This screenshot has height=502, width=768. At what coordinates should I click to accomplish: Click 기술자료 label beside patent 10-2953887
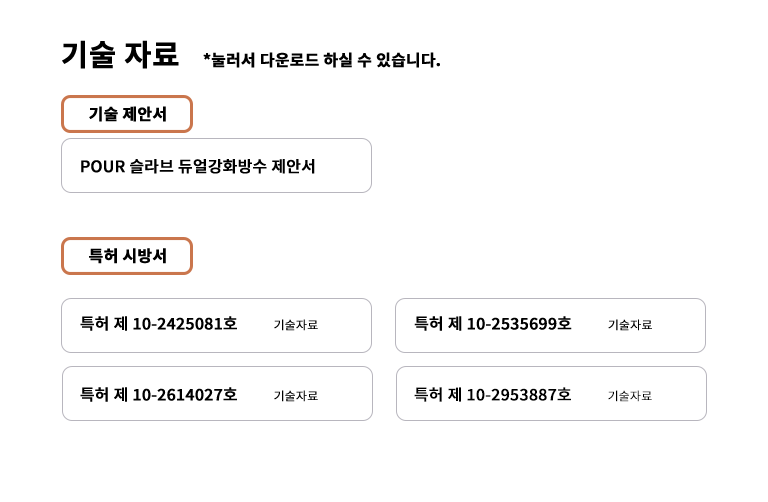[x=630, y=396]
